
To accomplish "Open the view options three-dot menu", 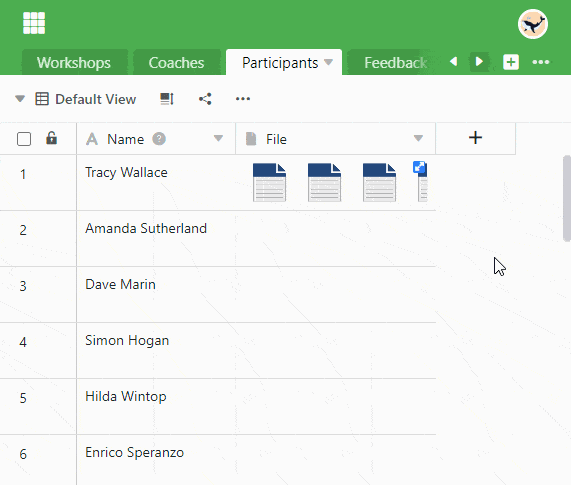I will 243,99.
